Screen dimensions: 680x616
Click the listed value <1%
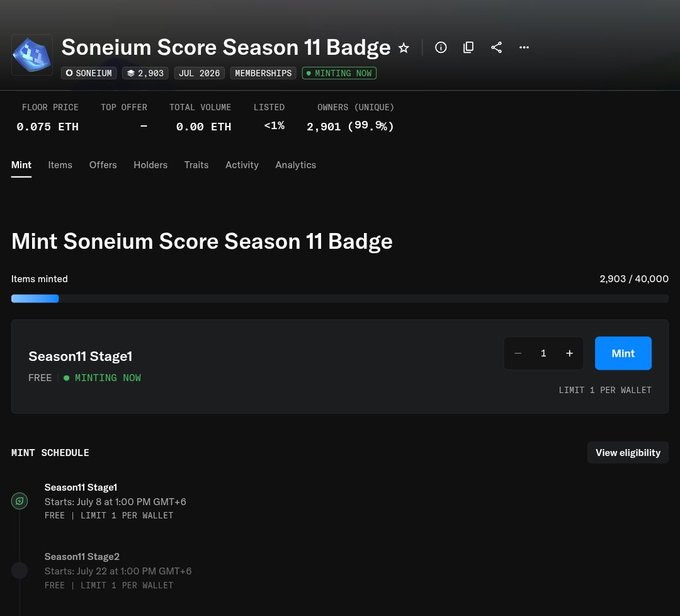[275, 126]
